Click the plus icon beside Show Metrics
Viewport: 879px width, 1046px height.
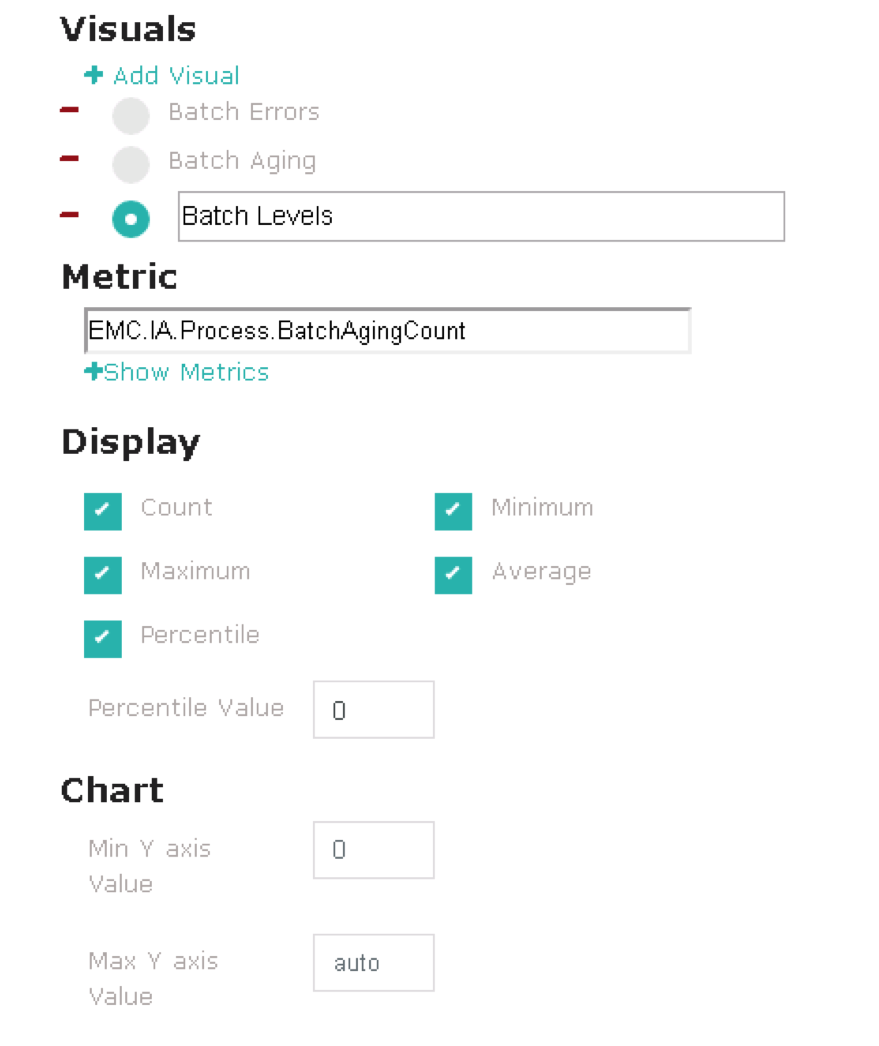pyautogui.click(x=93, y=371)
